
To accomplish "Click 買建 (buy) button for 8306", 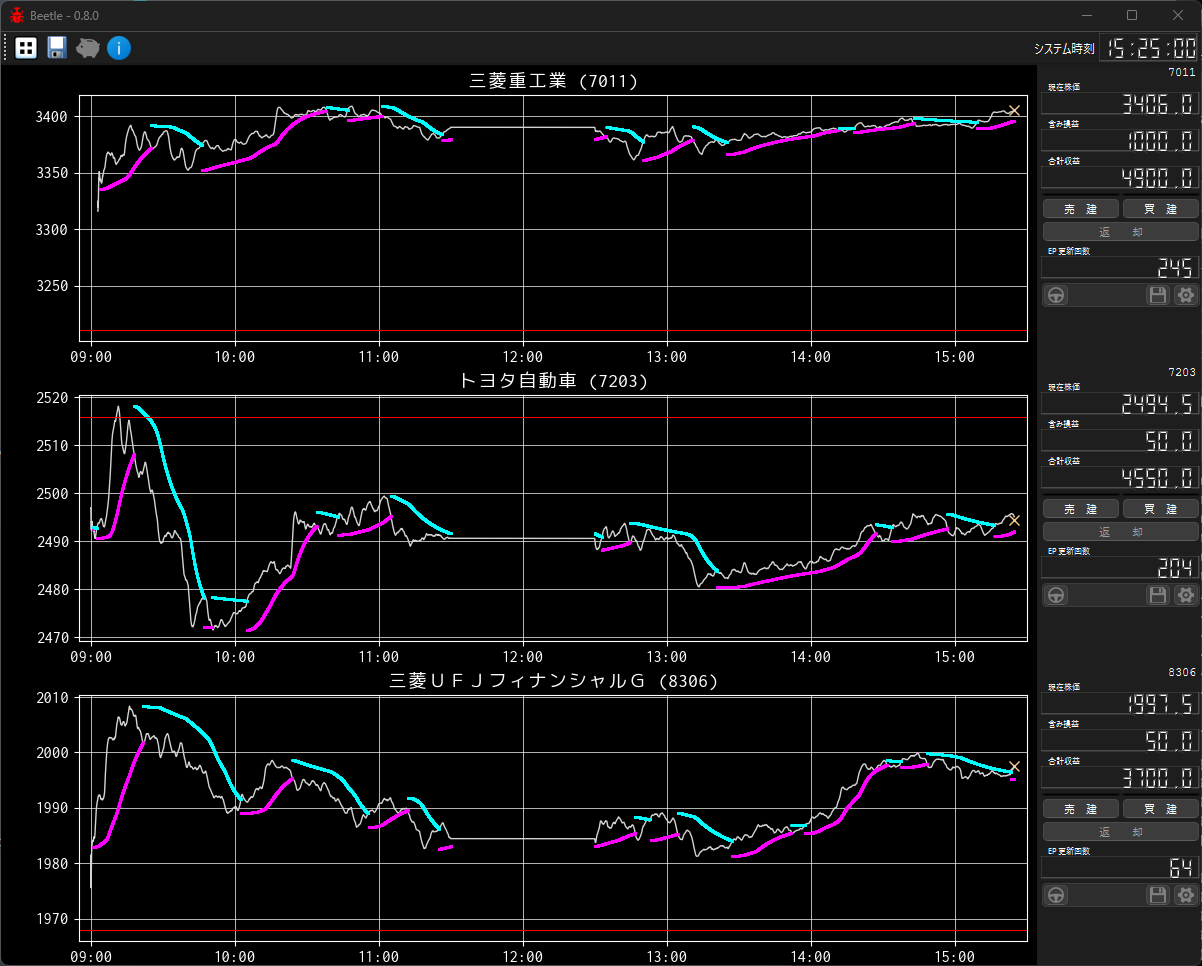I will click(1160, 809).
